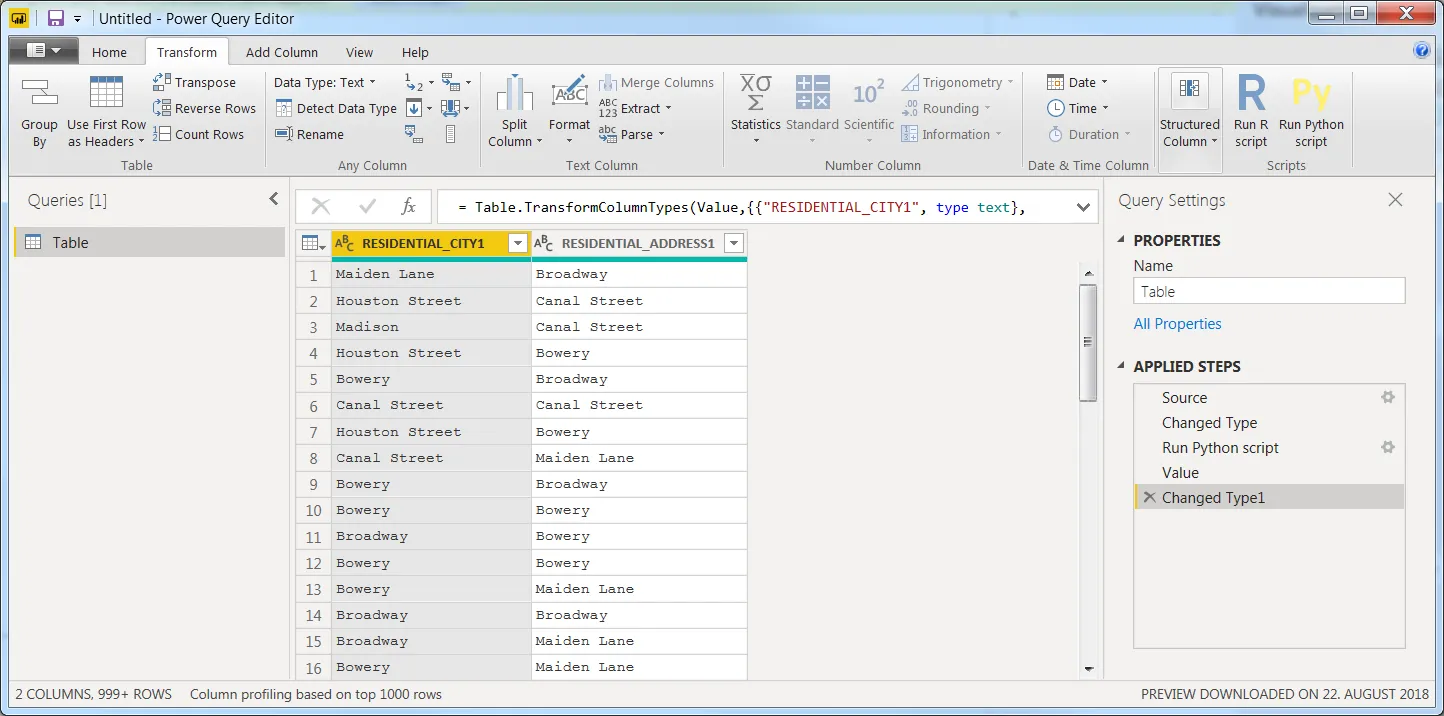Viewport: 1444px width, 716px height.
Task: Open Structured Column tool
Action: tap(1189, 90)
